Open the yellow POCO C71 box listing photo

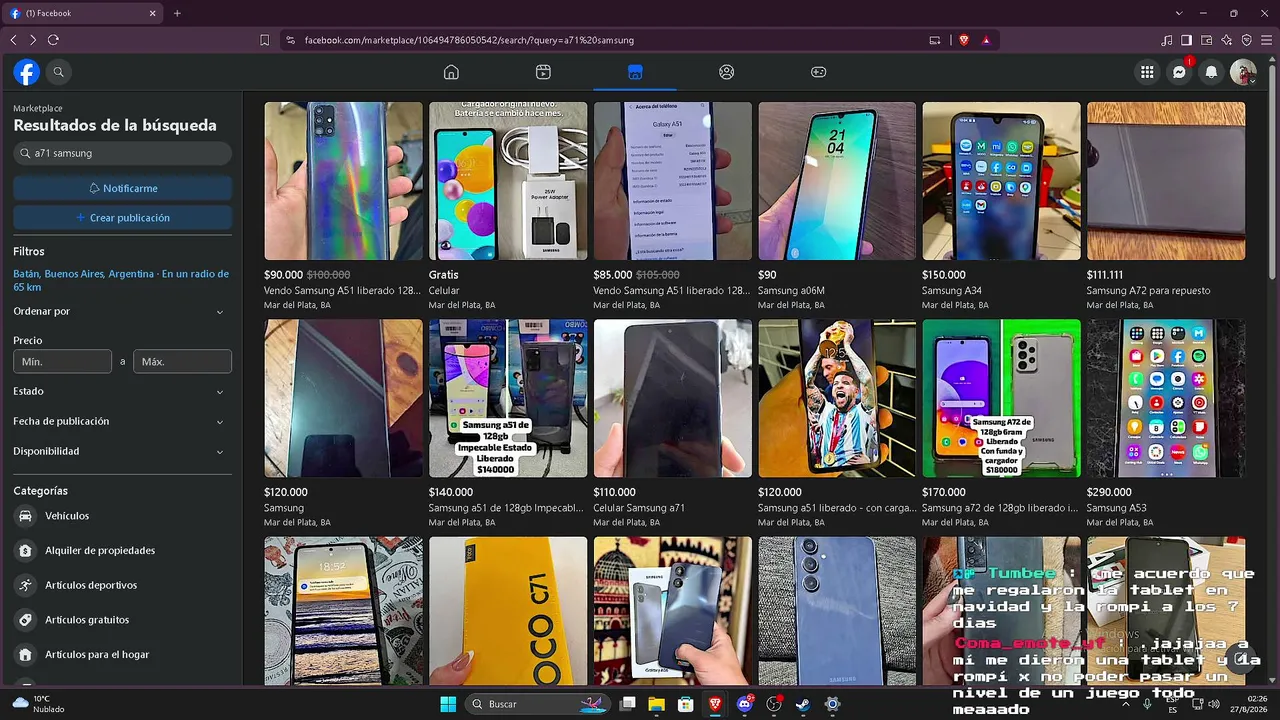508,611
